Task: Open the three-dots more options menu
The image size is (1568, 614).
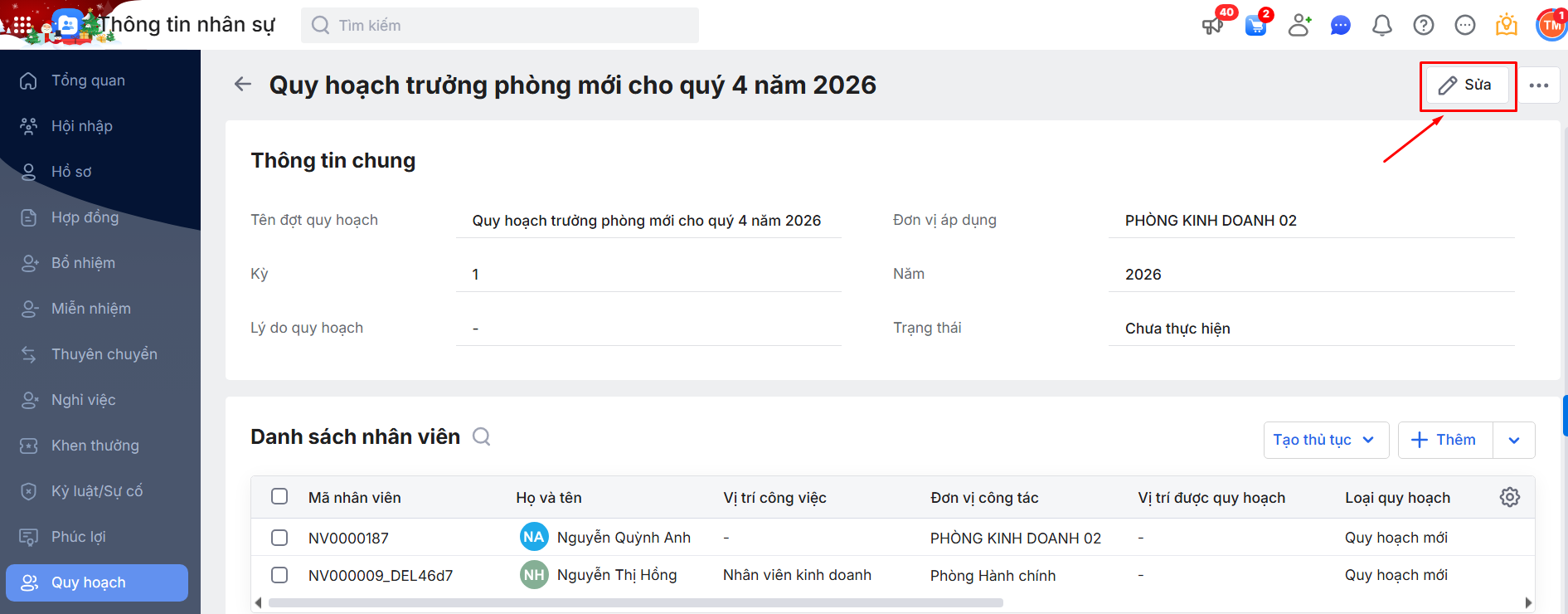Action: [1539, 85]
